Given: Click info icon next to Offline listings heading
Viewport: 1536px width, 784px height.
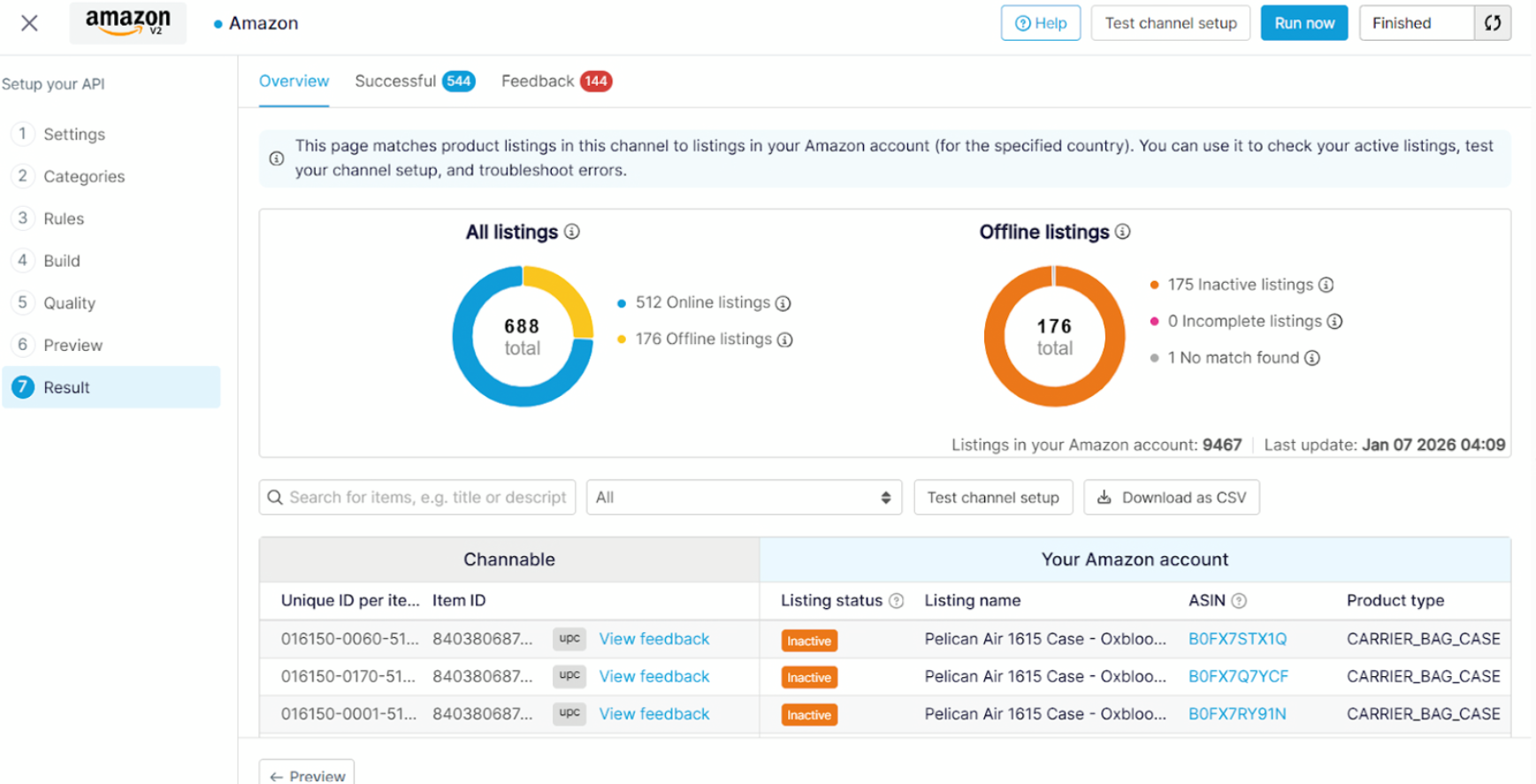Looking at the screenshot, I should click(1122, 232).
